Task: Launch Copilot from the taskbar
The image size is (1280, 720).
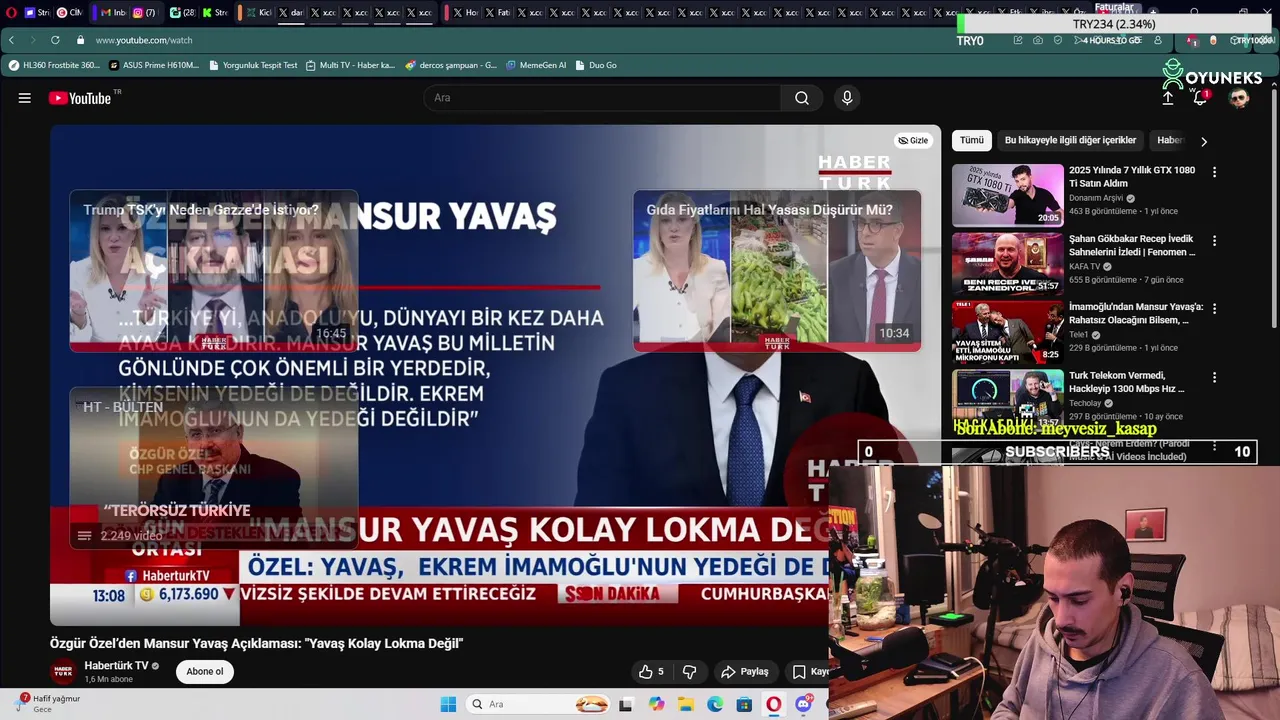Action: pyautogui.click(x=656, y=704)
